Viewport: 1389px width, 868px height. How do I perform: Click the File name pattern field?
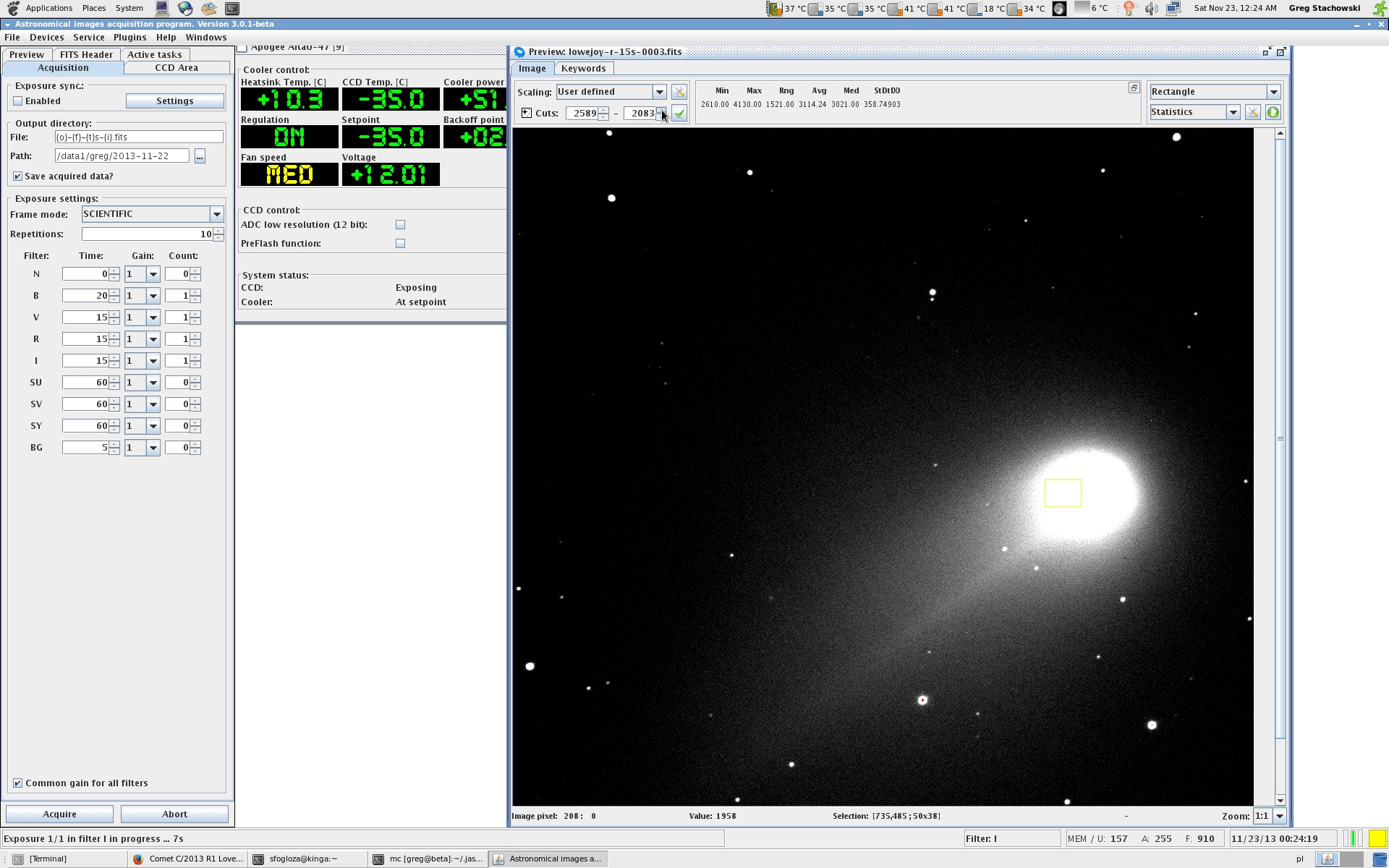pyautogui.click(x=139, y=137)
